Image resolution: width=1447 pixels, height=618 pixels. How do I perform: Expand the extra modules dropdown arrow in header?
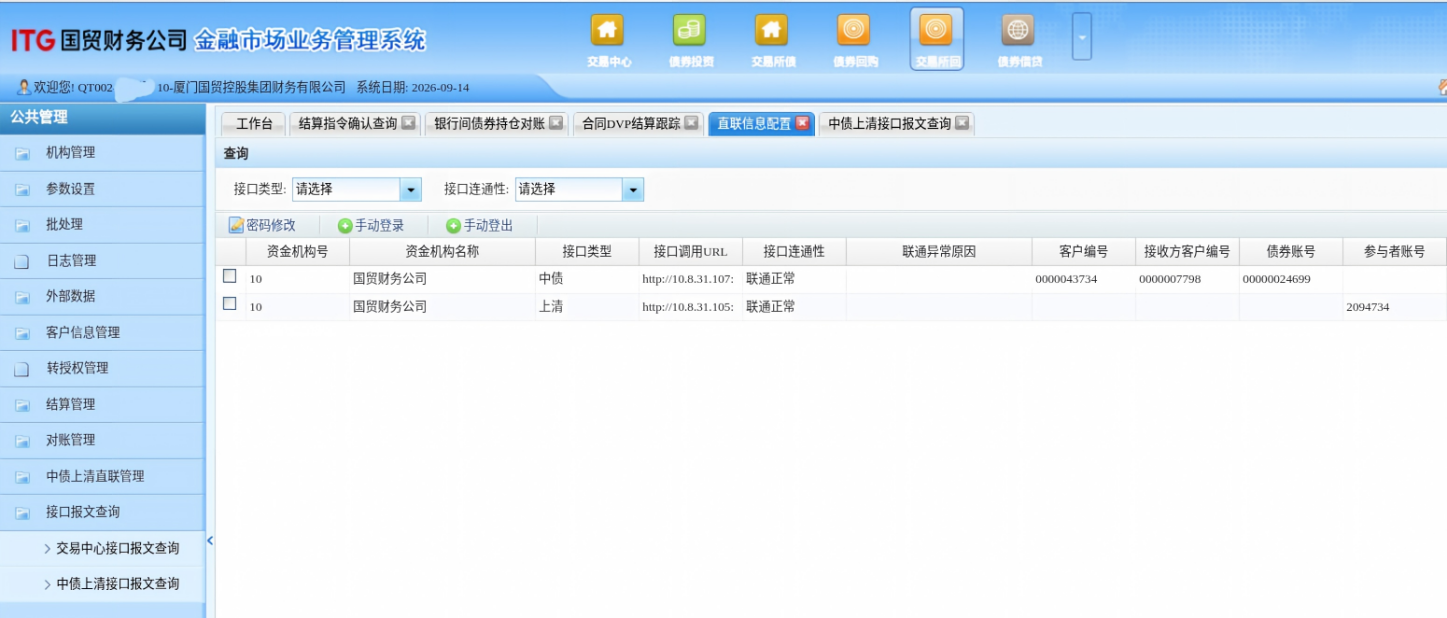click(x=1082, y=38)
